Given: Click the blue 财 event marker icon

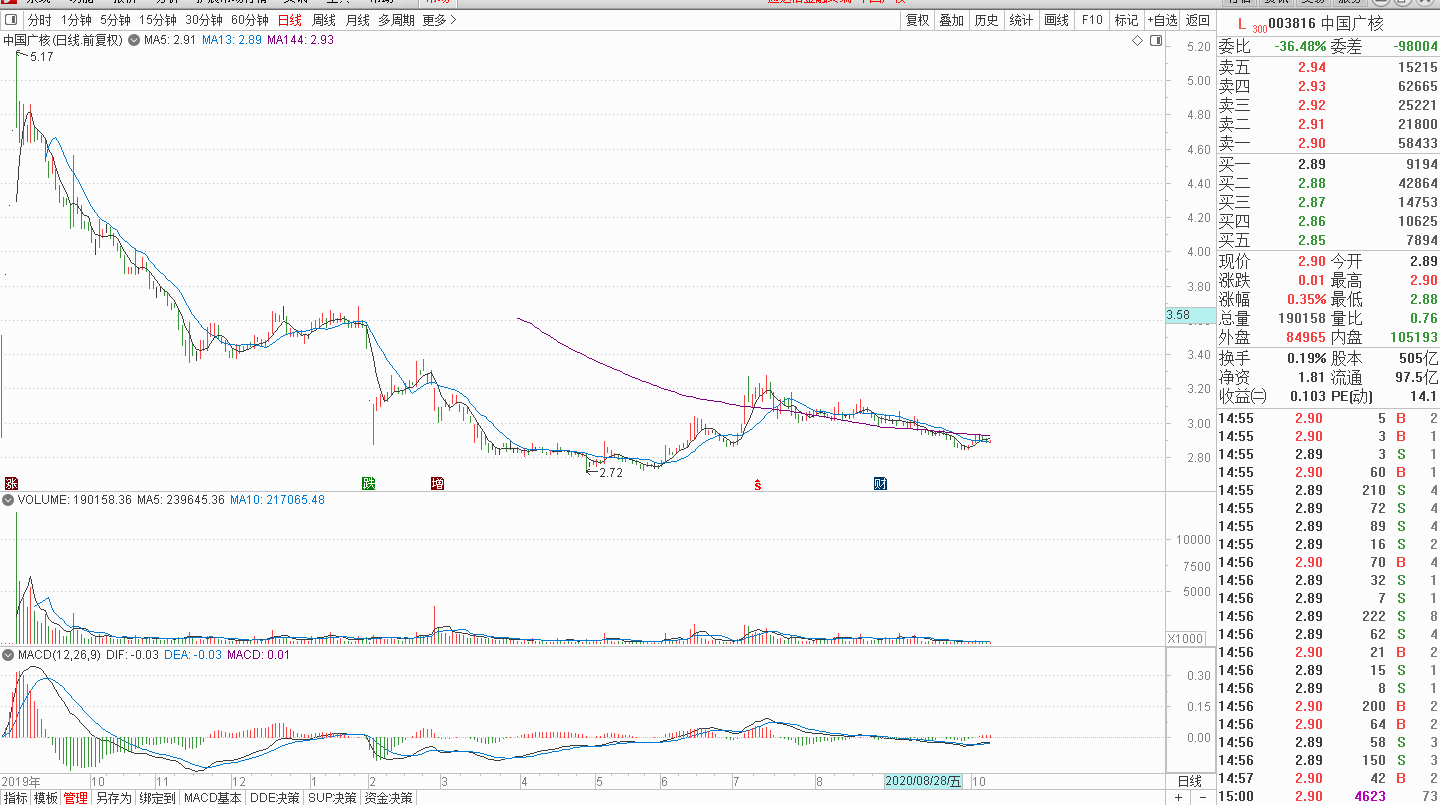Looking at the screenshot, I should click(x=880, y=484).
